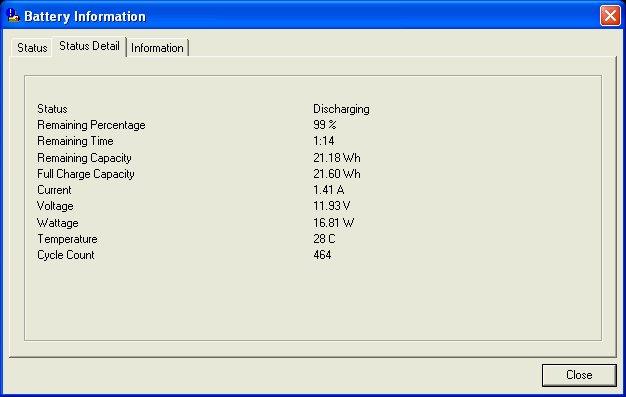Click the Battery Information title text
This screenshot has height=397, width=626.
coord(85,16)
